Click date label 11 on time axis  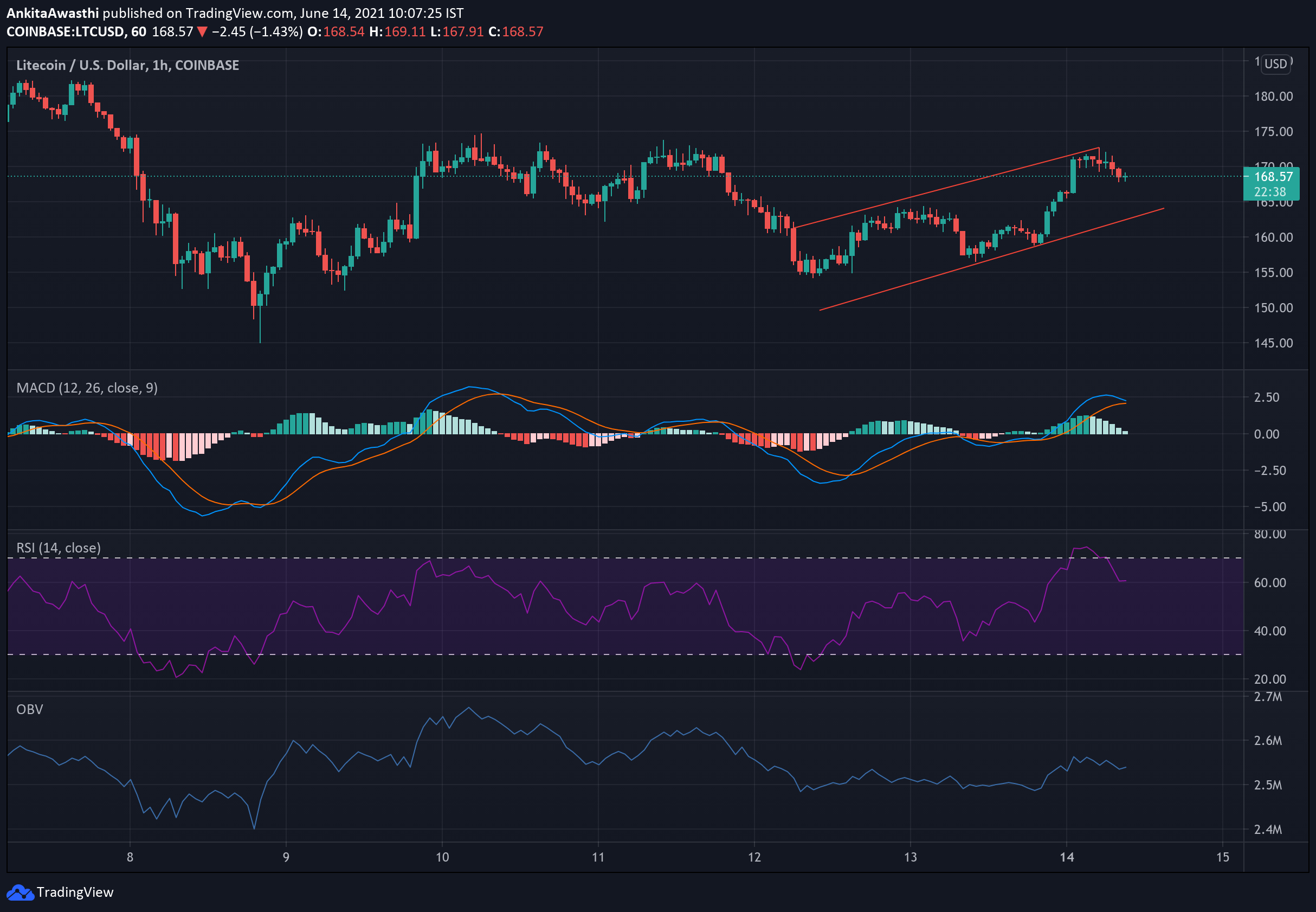598,857
